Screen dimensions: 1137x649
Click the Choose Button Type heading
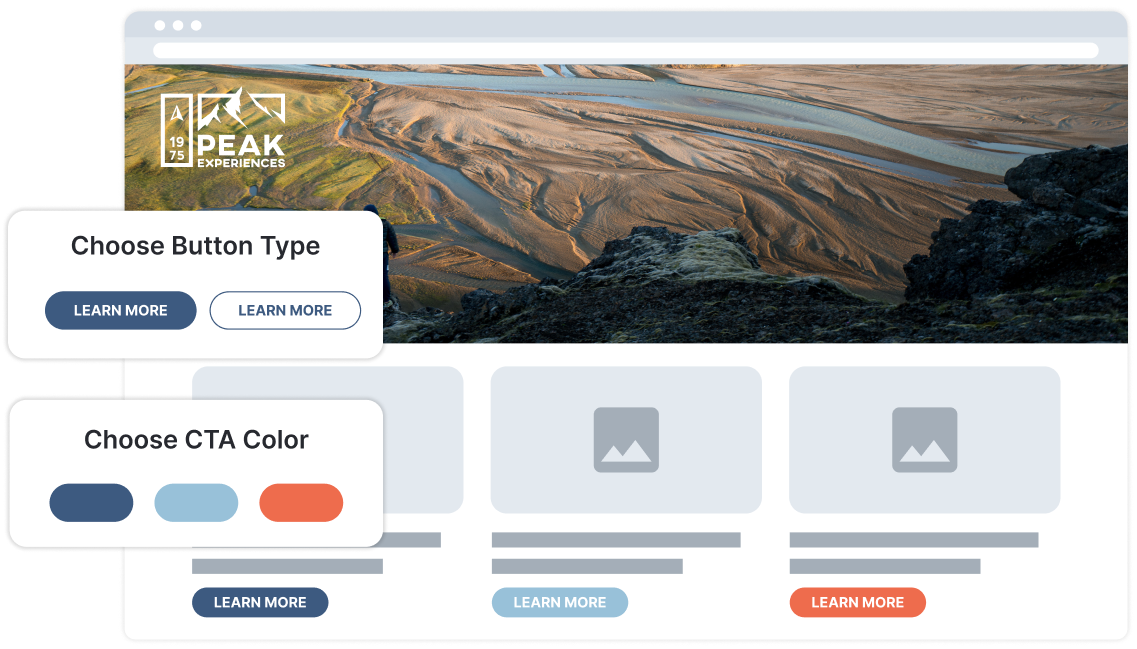tap(195, 247)
